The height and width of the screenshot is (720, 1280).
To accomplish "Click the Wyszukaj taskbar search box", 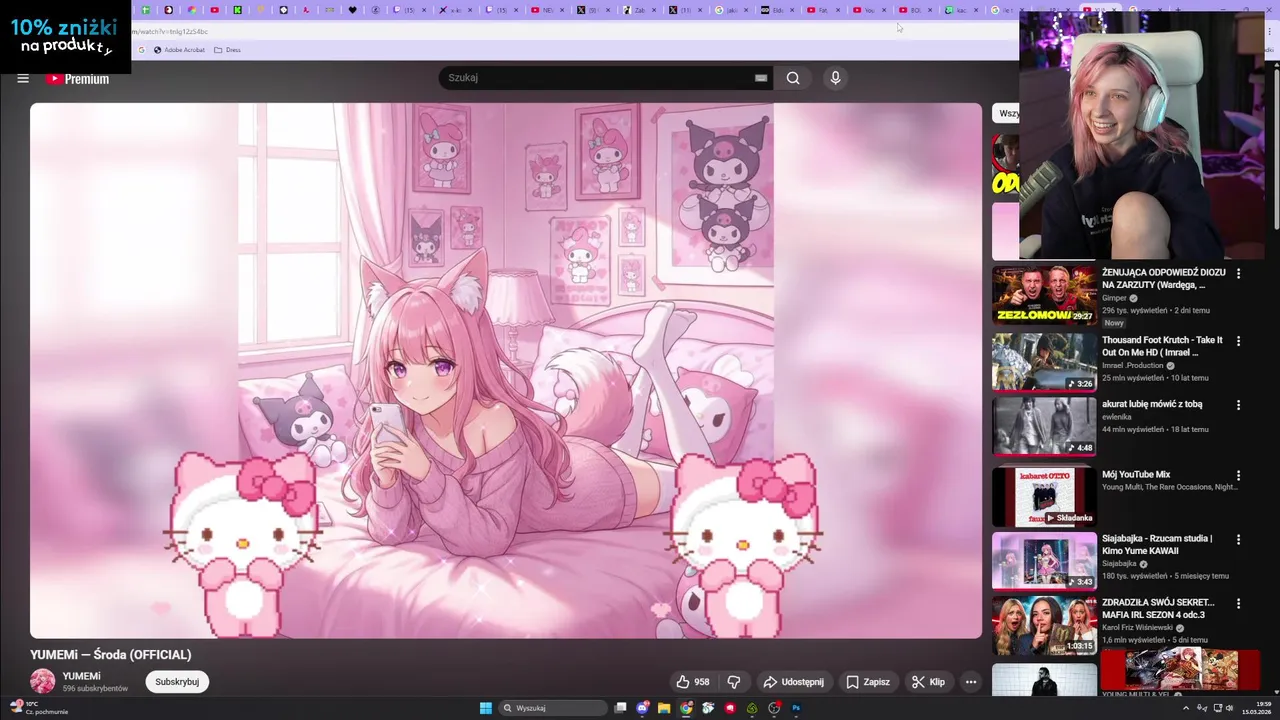I will click(x=553, y=708).
